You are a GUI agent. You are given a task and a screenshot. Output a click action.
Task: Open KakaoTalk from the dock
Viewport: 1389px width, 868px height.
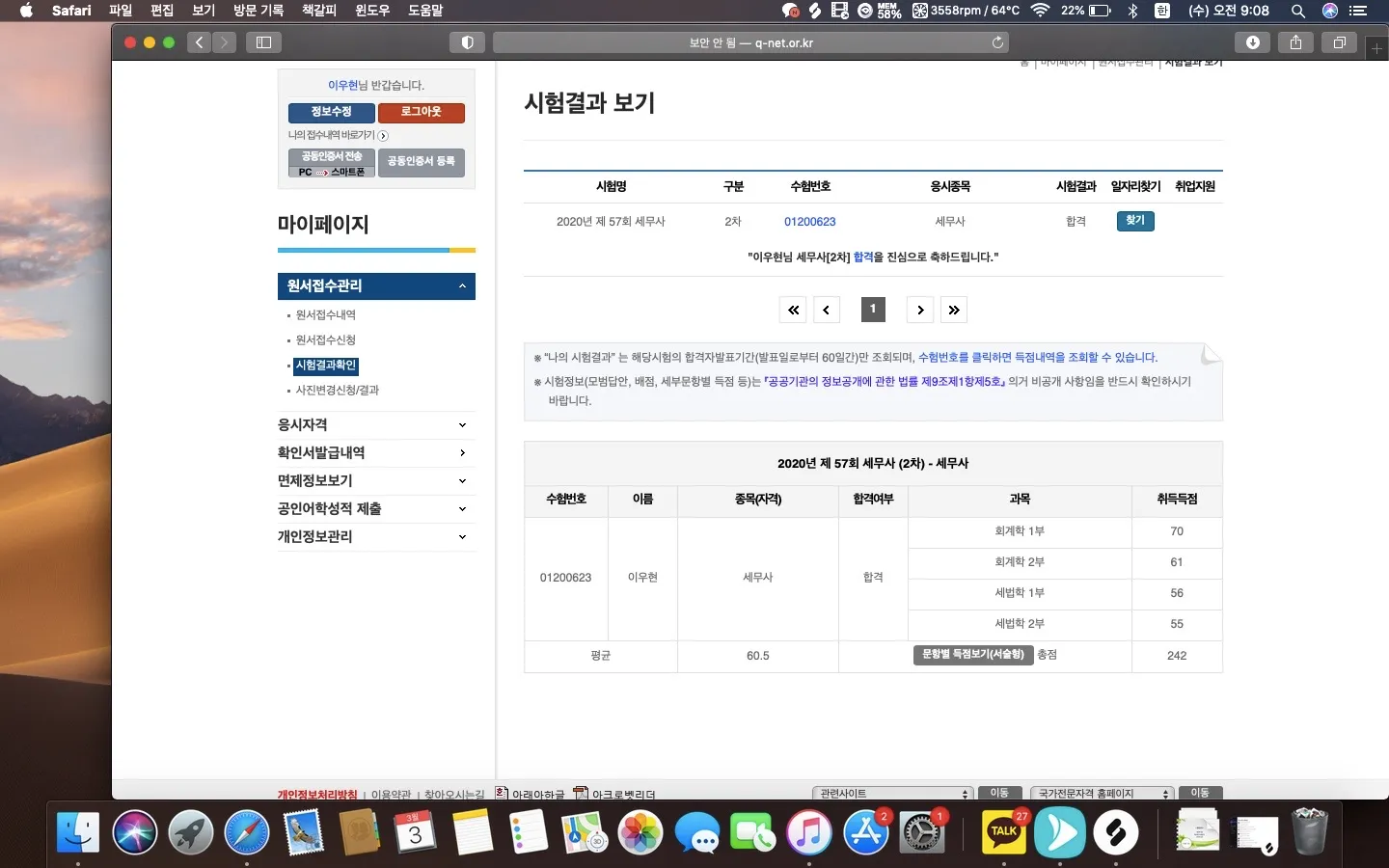pyautogui.click(x=1004, y=832)
